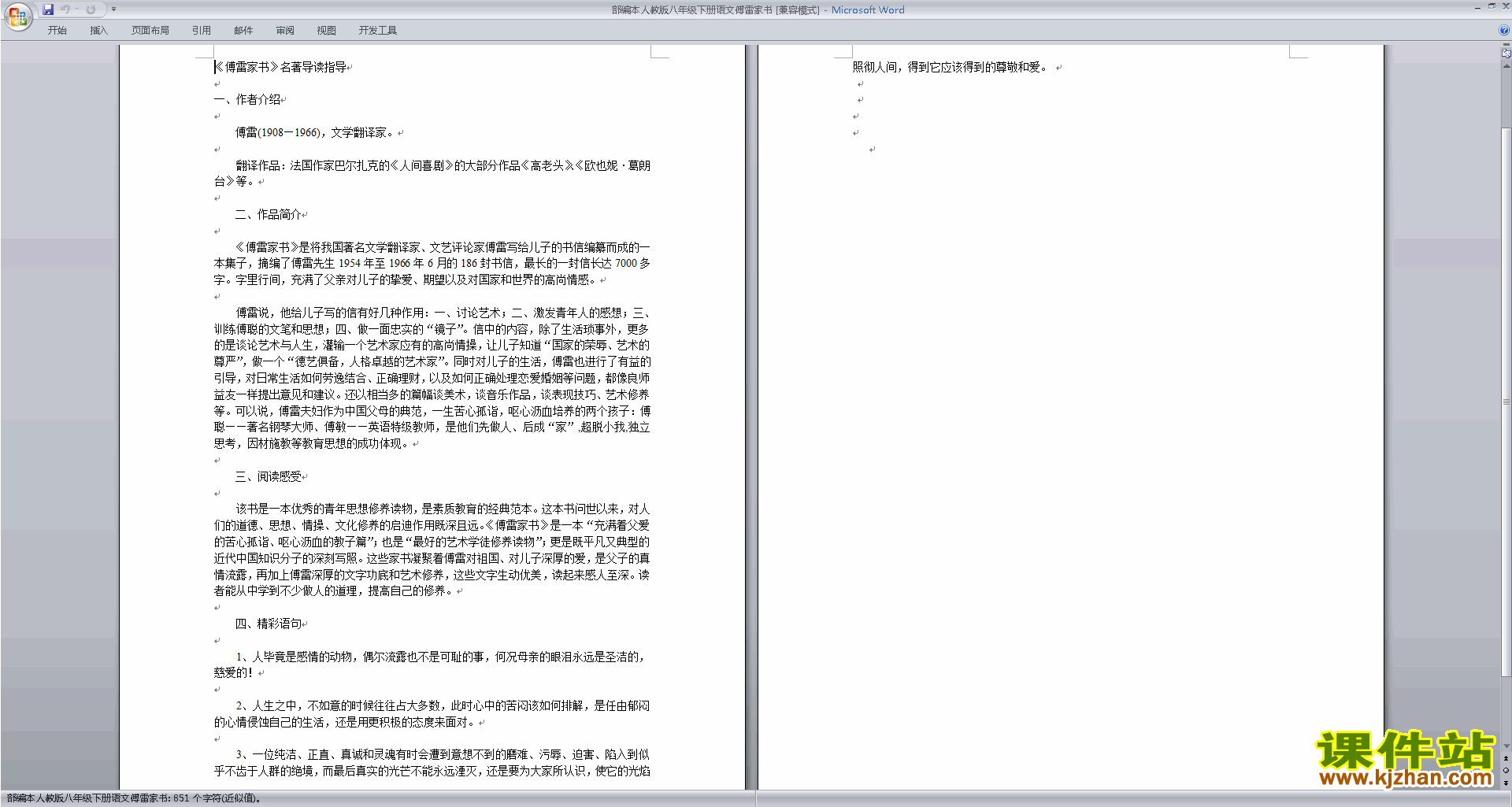Click the heading 四、精彩语句
Viewport: 1512px width, 807px height.
(269, 624)
